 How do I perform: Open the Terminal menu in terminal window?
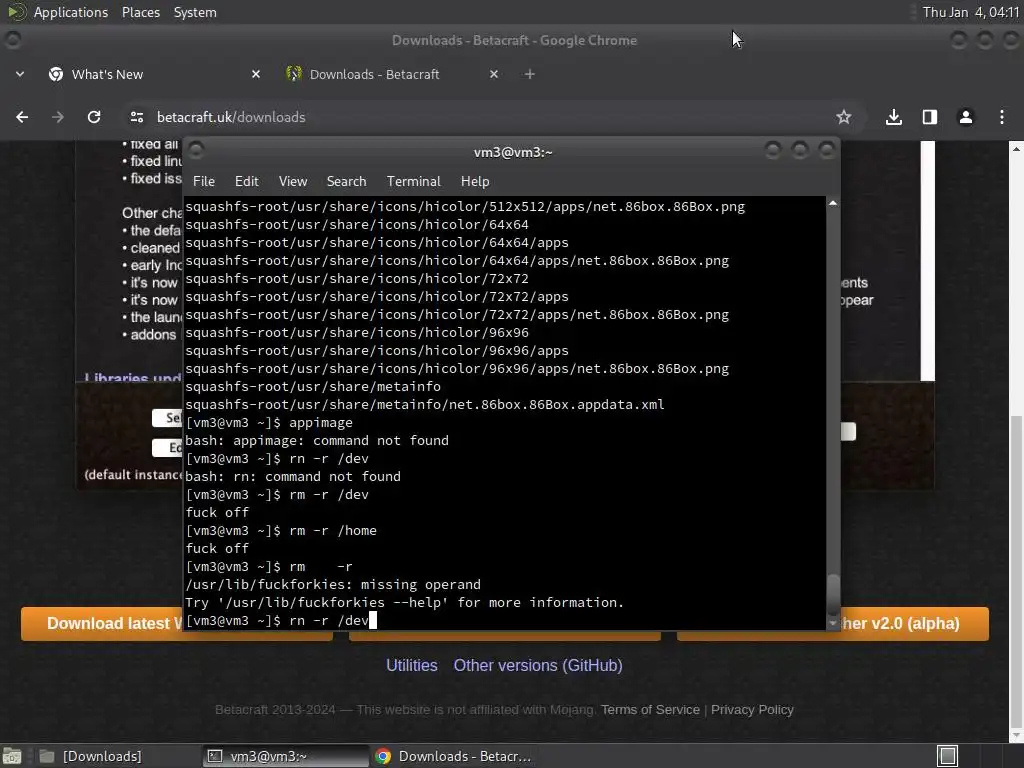tap(413, 182)
